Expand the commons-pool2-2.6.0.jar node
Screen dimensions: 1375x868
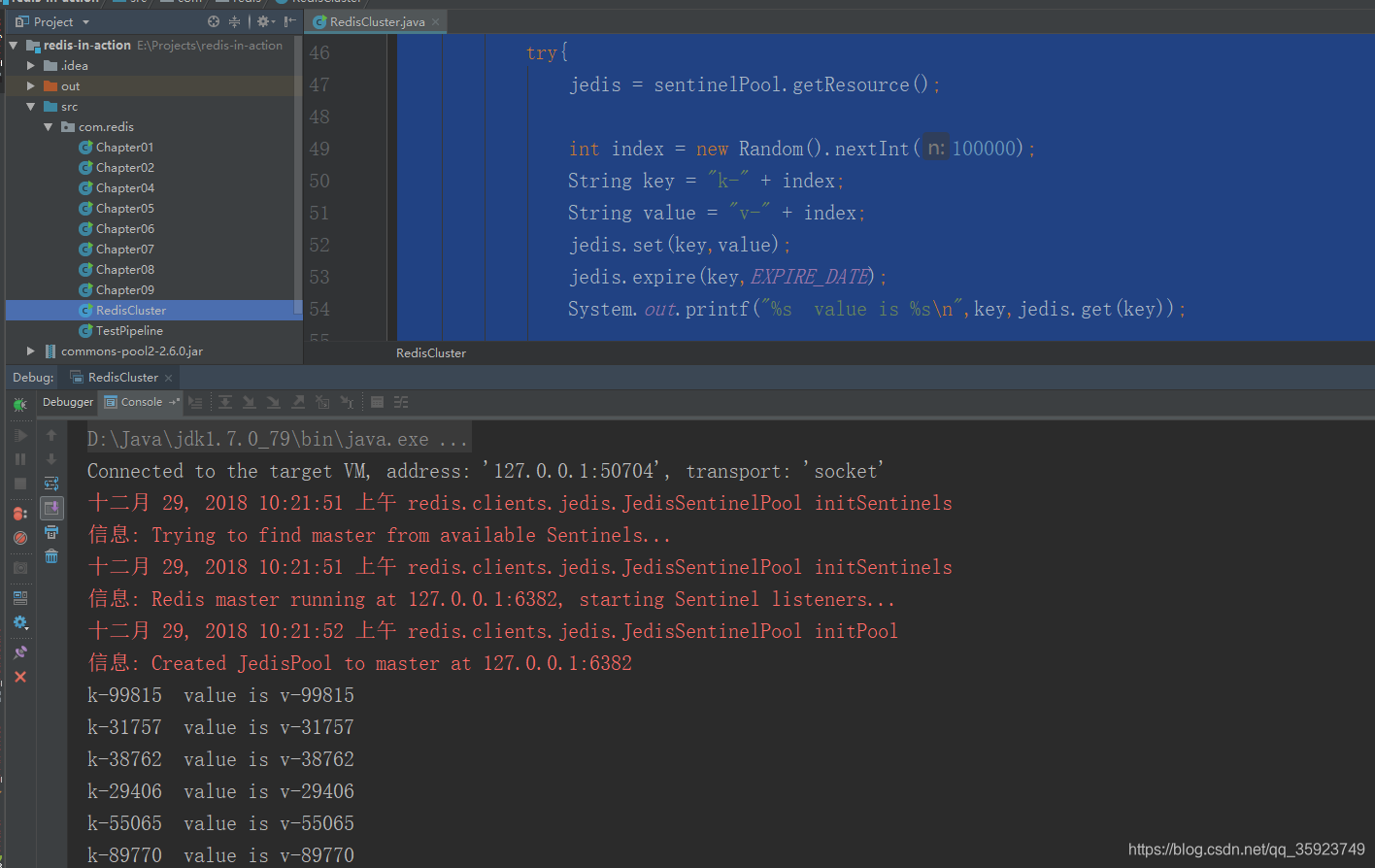point(31,351)
